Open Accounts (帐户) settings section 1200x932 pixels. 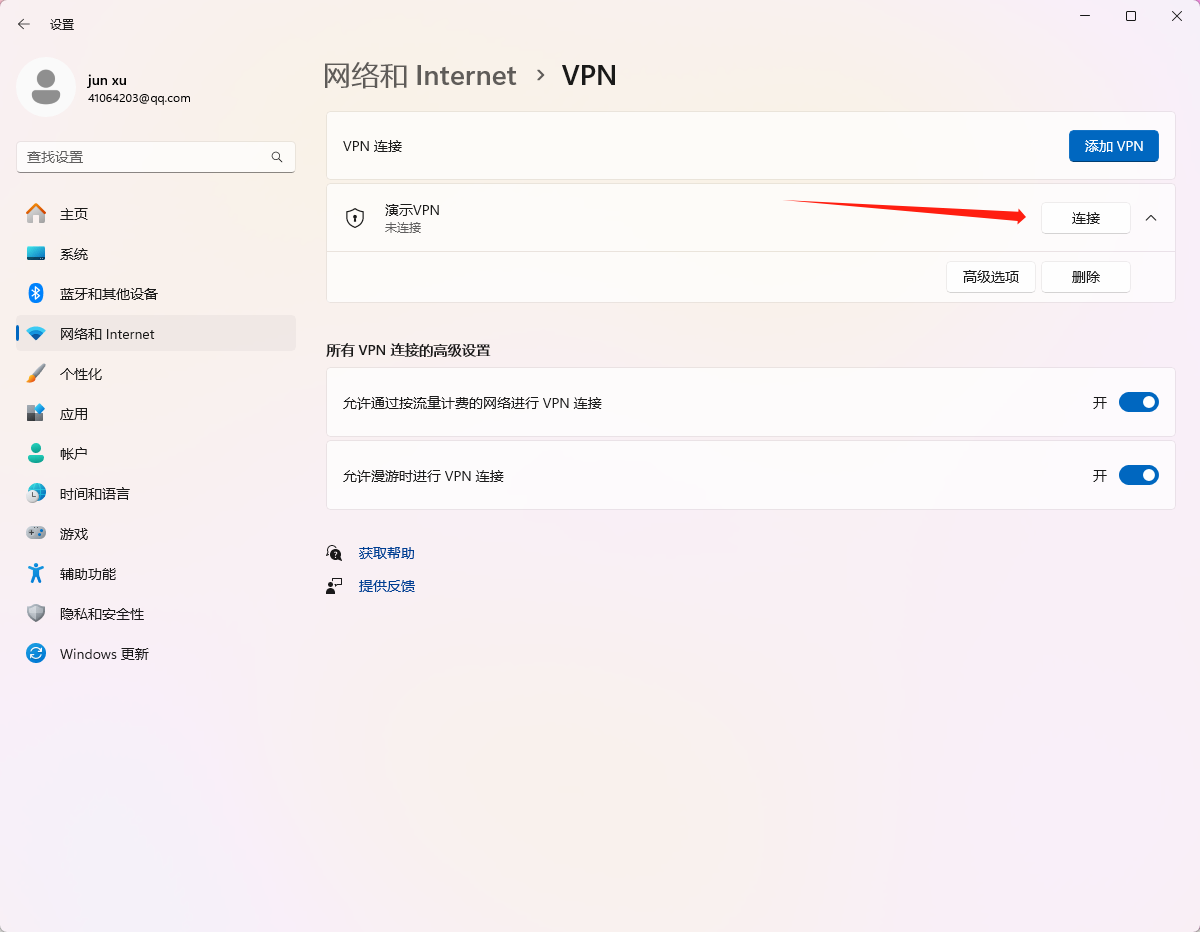coord(74,454)
